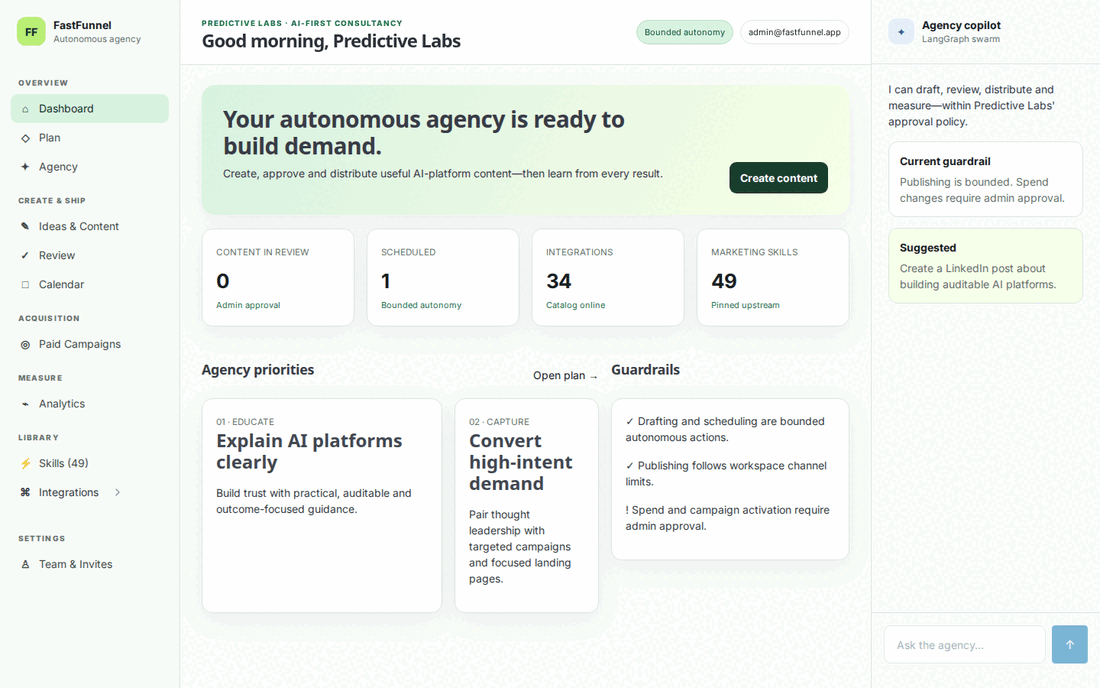The width and height of the screenshot is (1100, 688).
Task: Click the Calendar square icon
Action: pos(25,285)
